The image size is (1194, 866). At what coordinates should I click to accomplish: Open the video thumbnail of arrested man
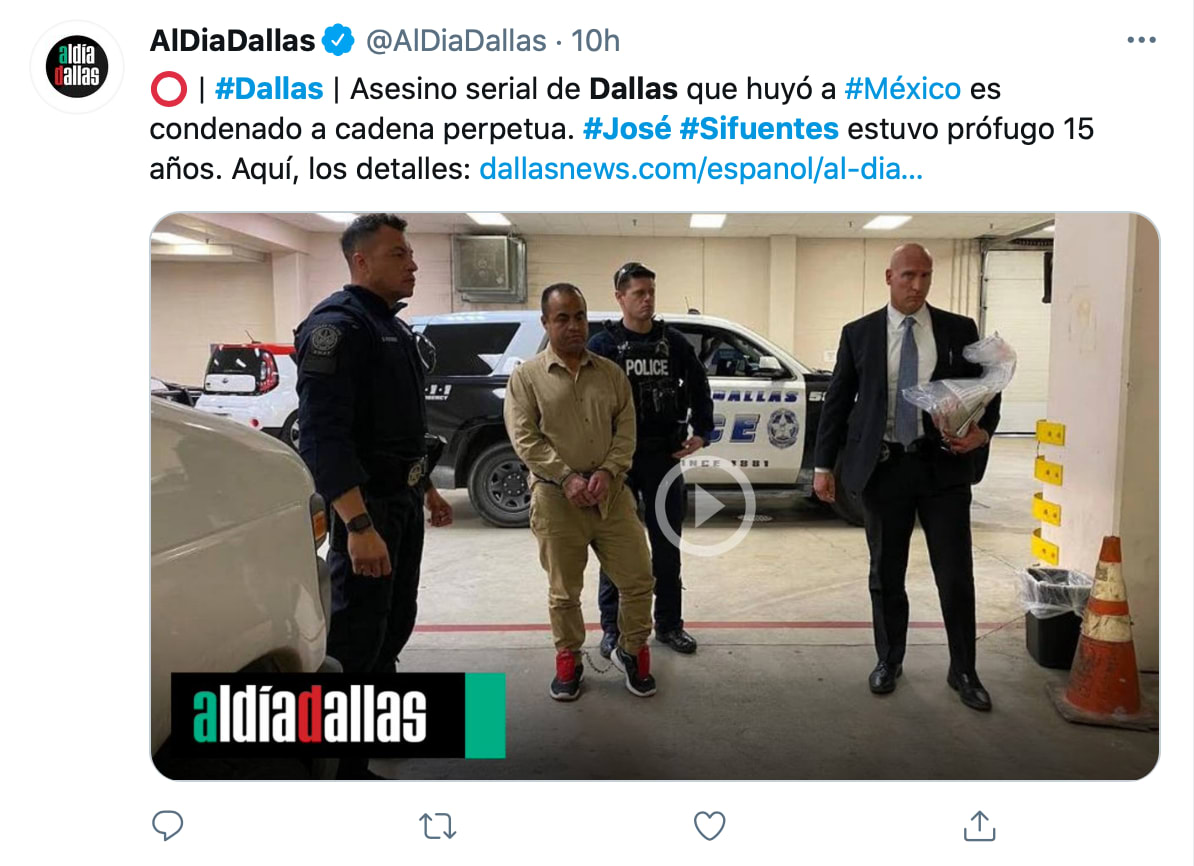[655, 496]
